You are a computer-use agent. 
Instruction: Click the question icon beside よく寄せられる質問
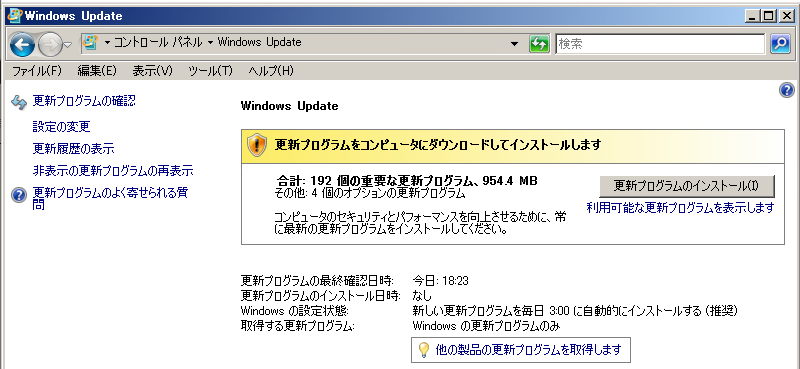pyautogui.click(x=19, y=195)
